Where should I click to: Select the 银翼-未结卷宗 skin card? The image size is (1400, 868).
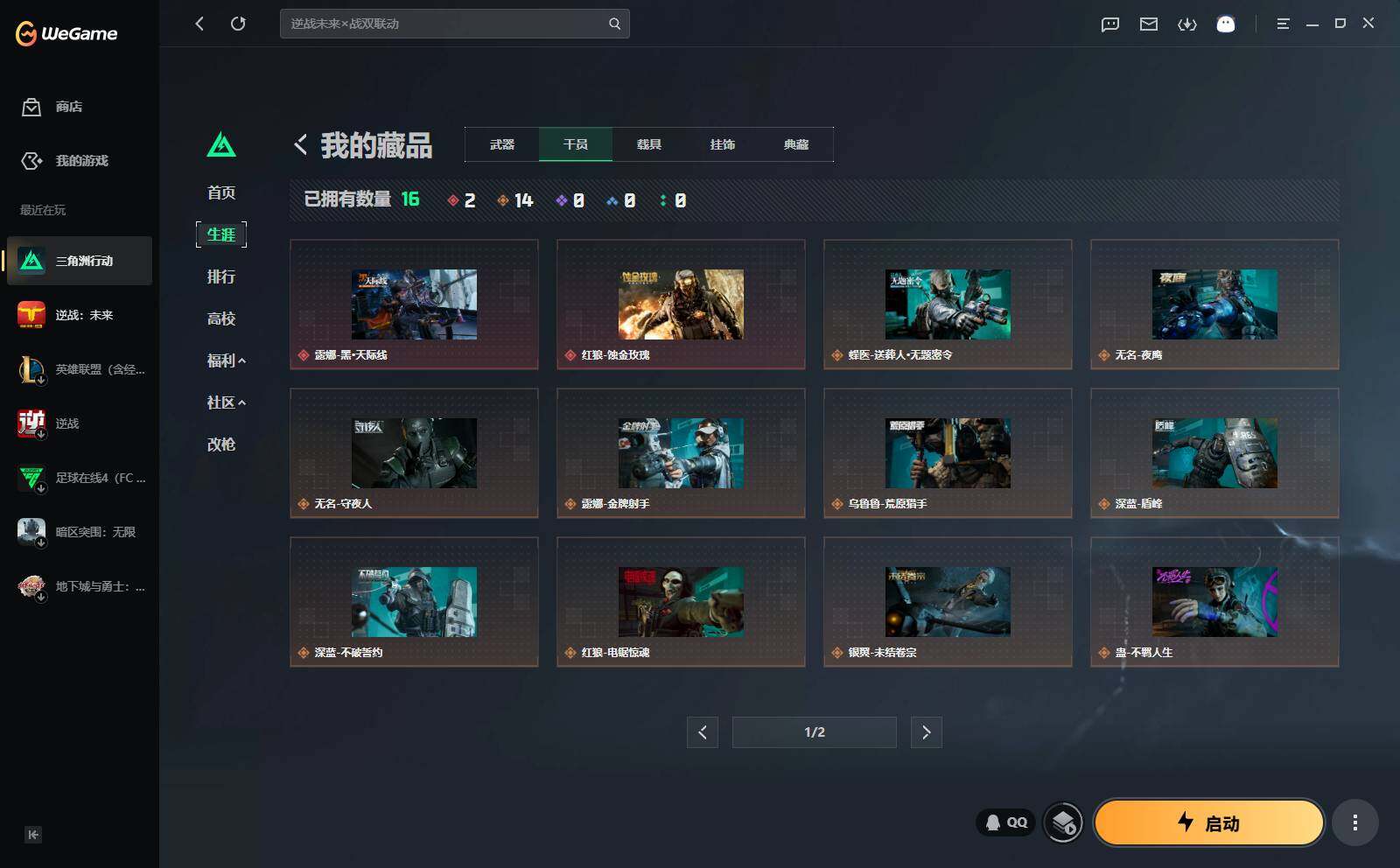click(948, 602)
